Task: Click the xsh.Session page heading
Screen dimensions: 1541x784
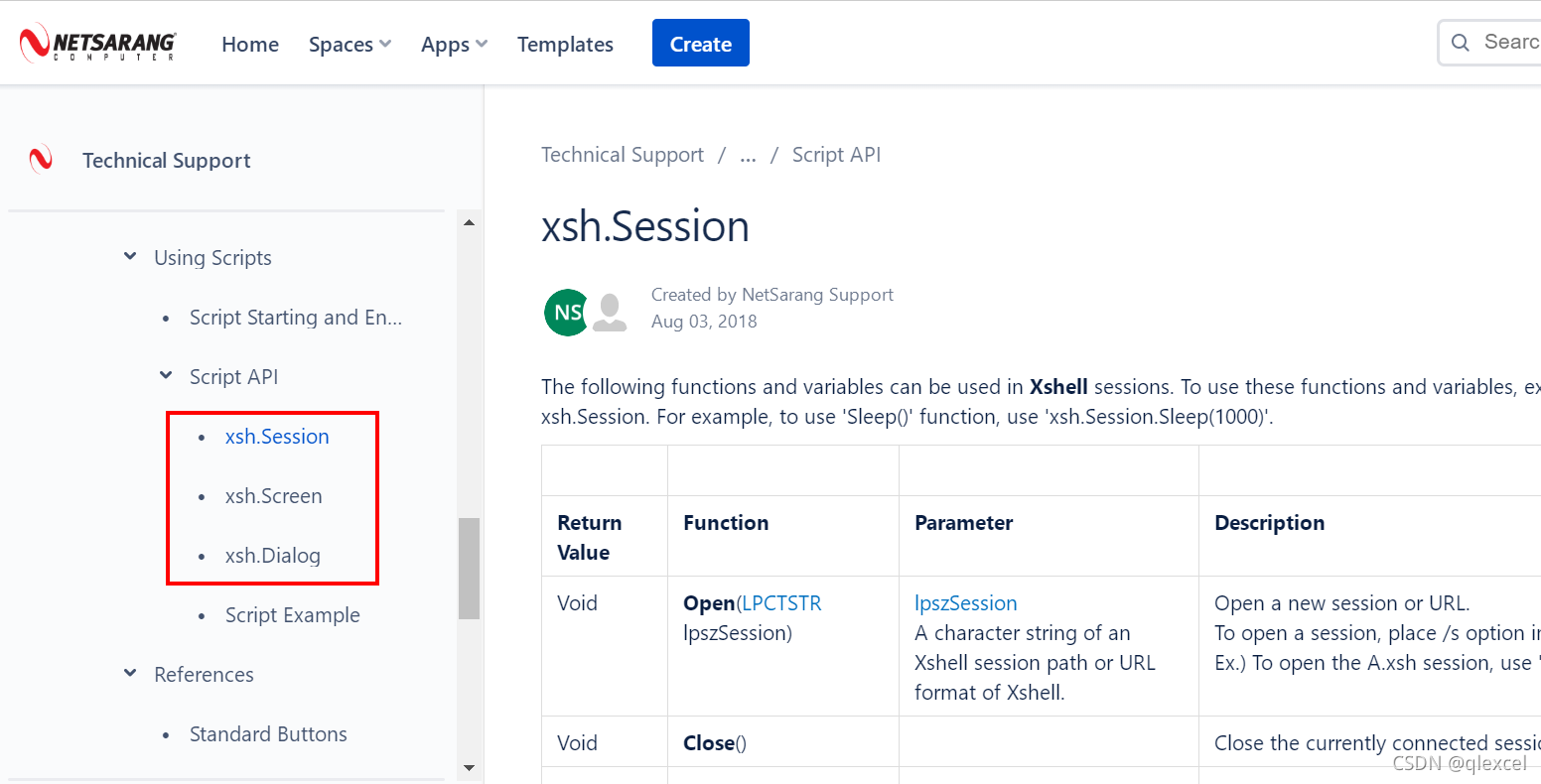Action: [645, 227]
